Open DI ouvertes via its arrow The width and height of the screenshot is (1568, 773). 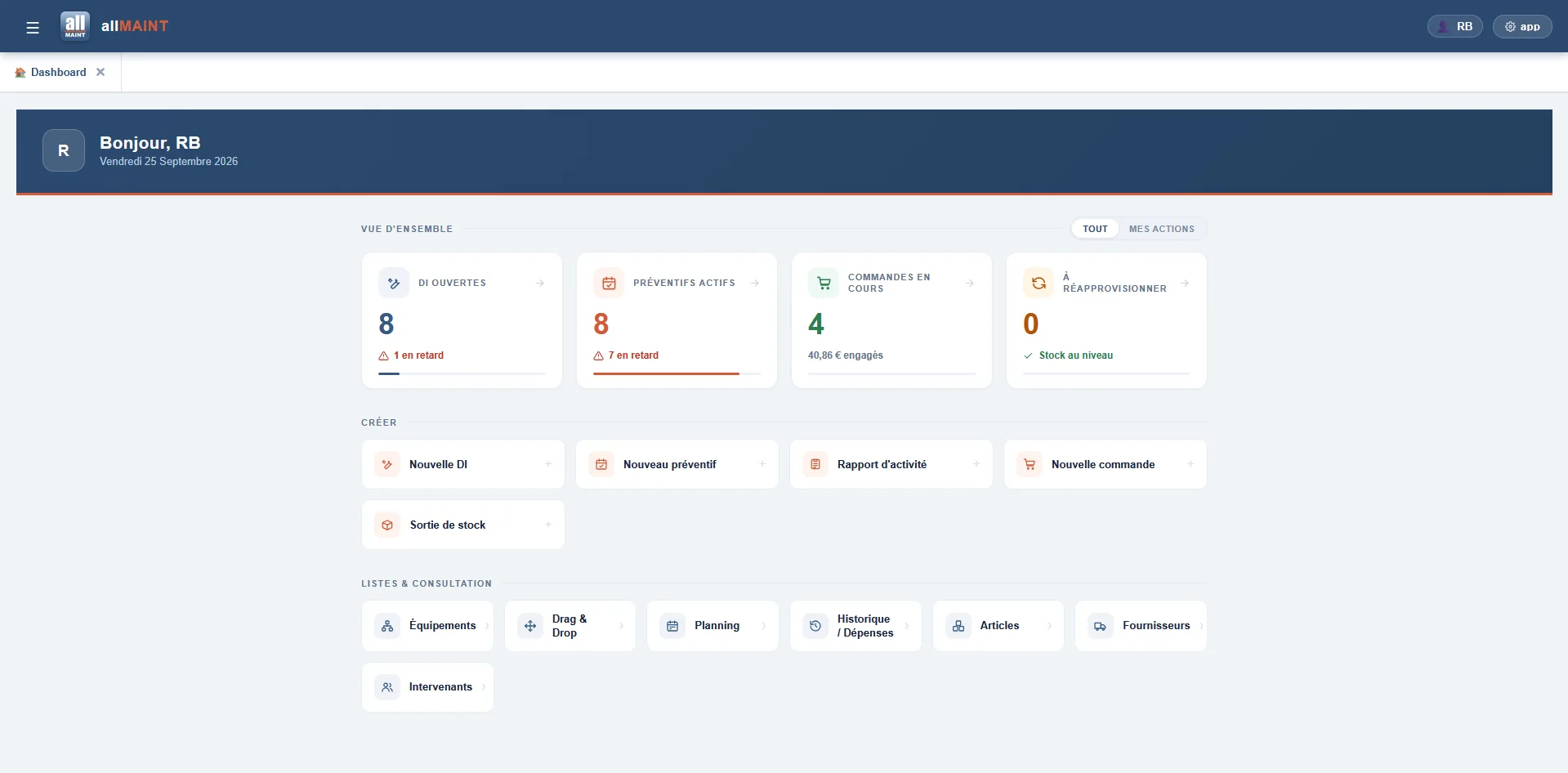540,284
